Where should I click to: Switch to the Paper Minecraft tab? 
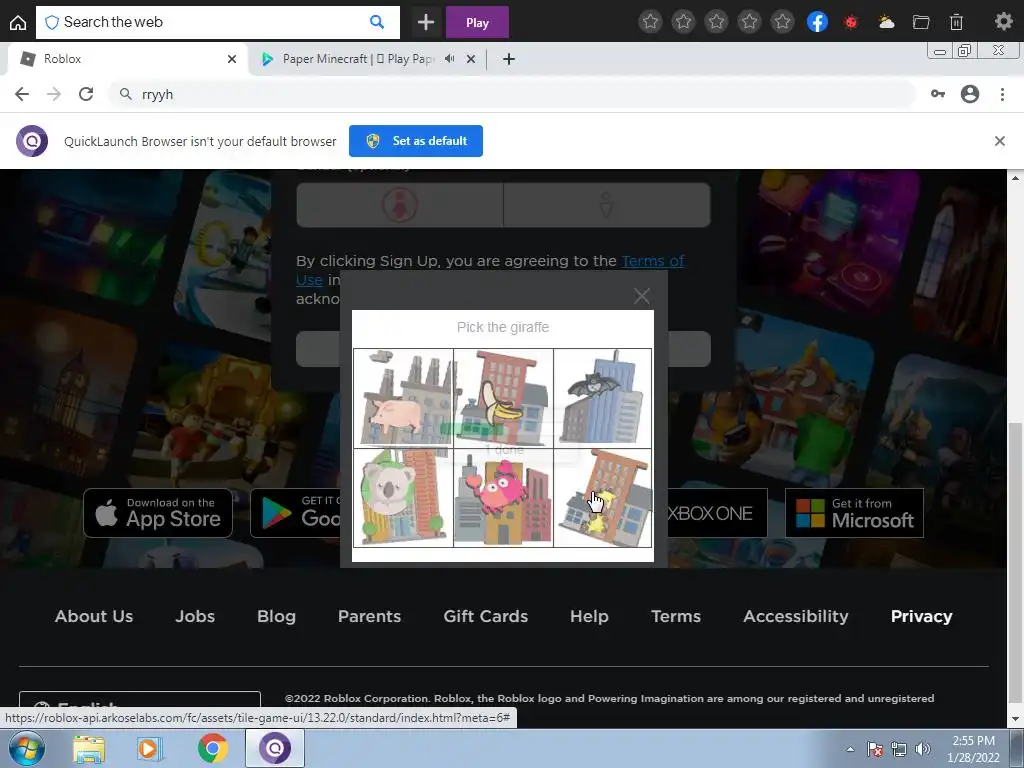coord(359,59)
